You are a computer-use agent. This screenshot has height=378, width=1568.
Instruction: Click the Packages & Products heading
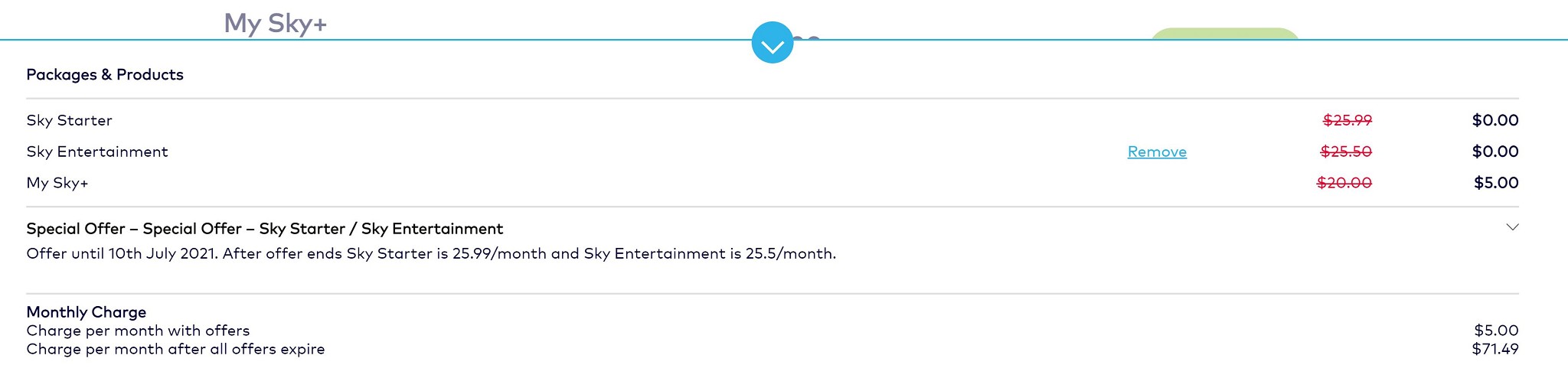coord(105,74)
